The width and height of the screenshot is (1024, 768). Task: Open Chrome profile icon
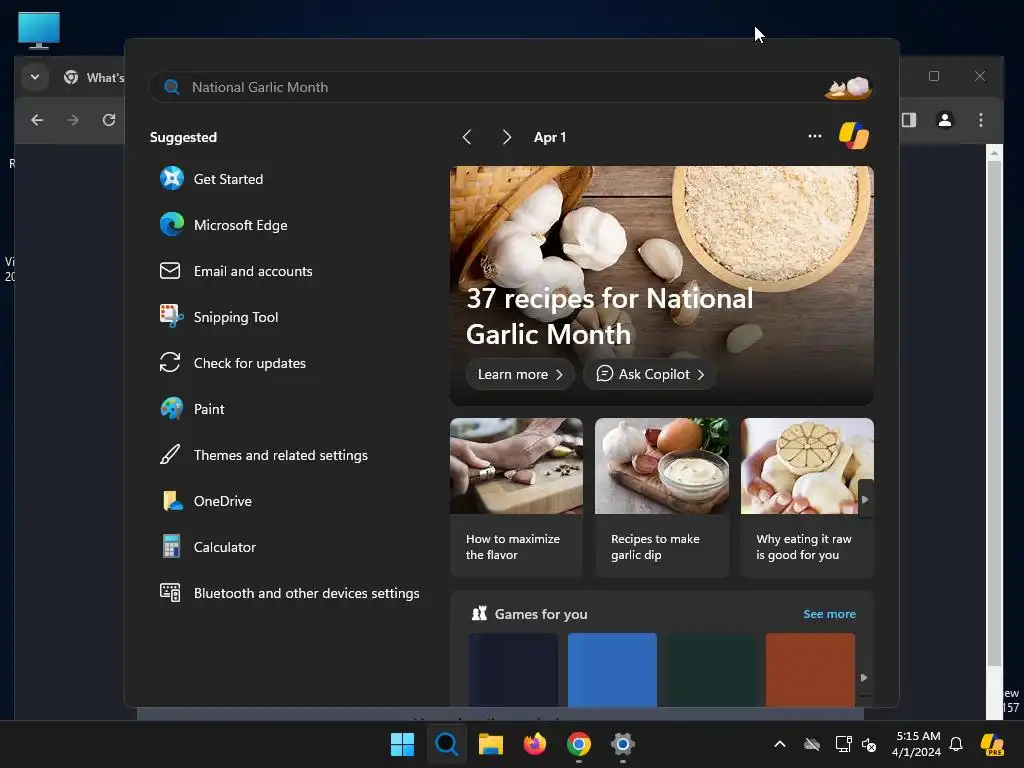coord(945,120)
